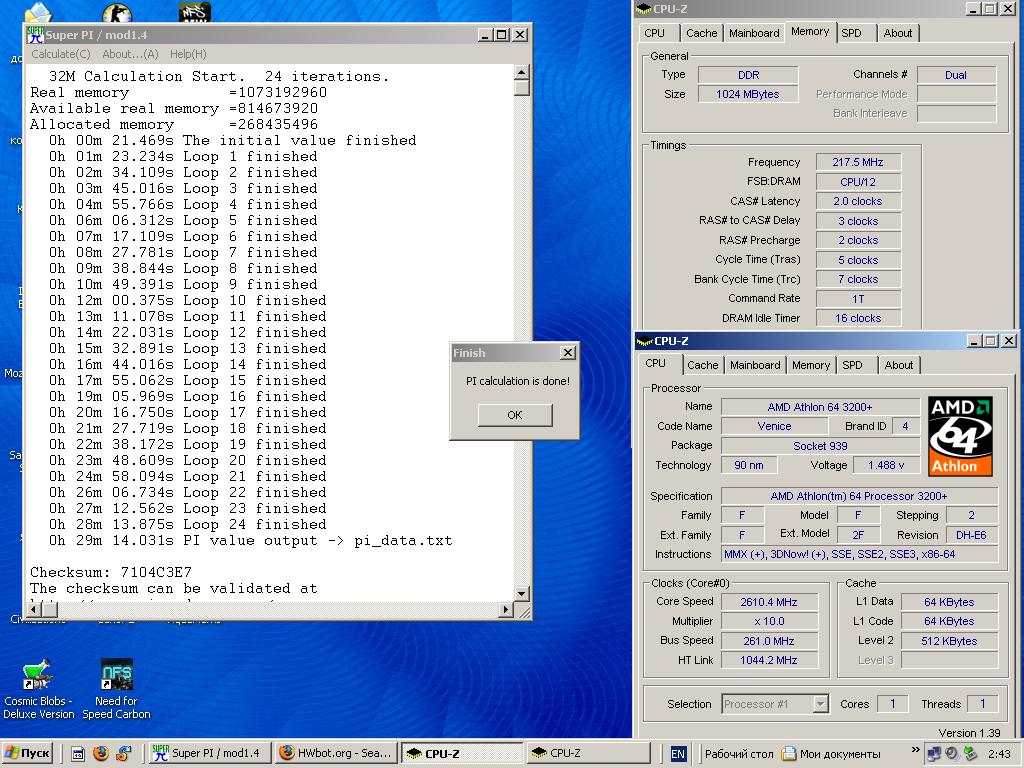
Task: Click the Name field AMD Athlon 64 3200+
Action: (820, 407)
